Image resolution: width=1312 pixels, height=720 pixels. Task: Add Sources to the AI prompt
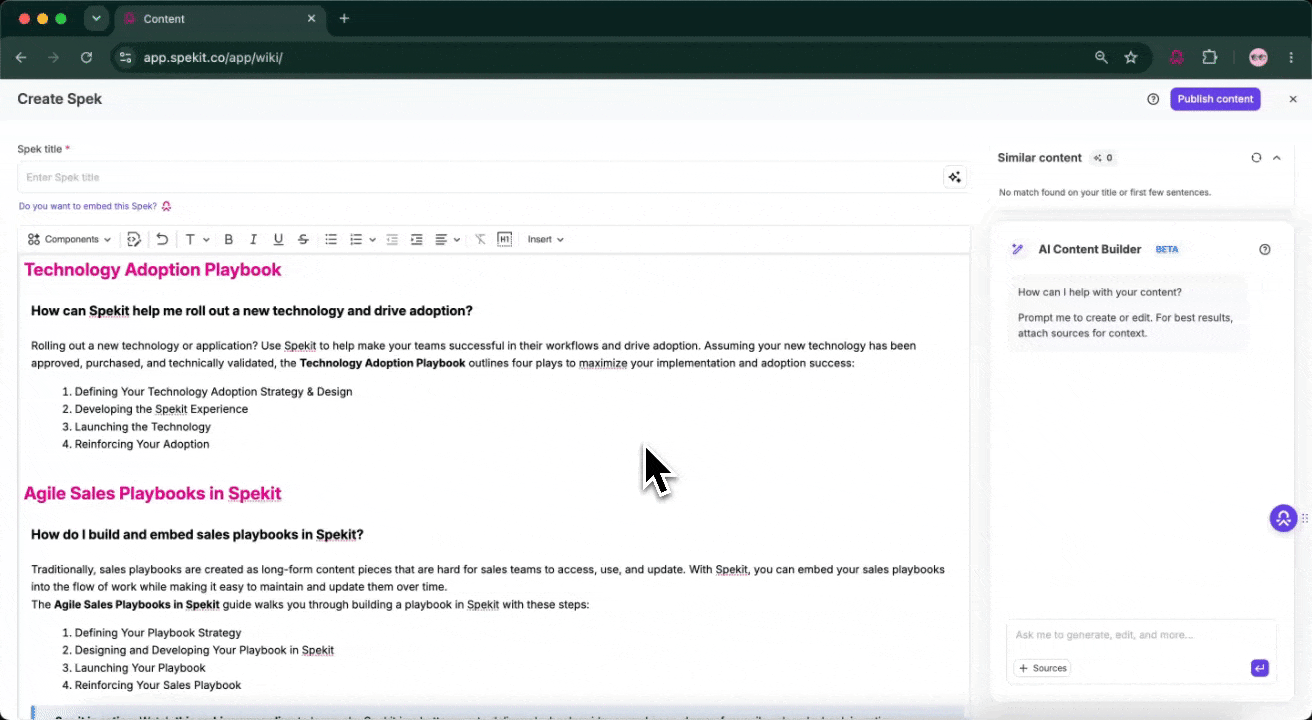[x=1042, y=668]
